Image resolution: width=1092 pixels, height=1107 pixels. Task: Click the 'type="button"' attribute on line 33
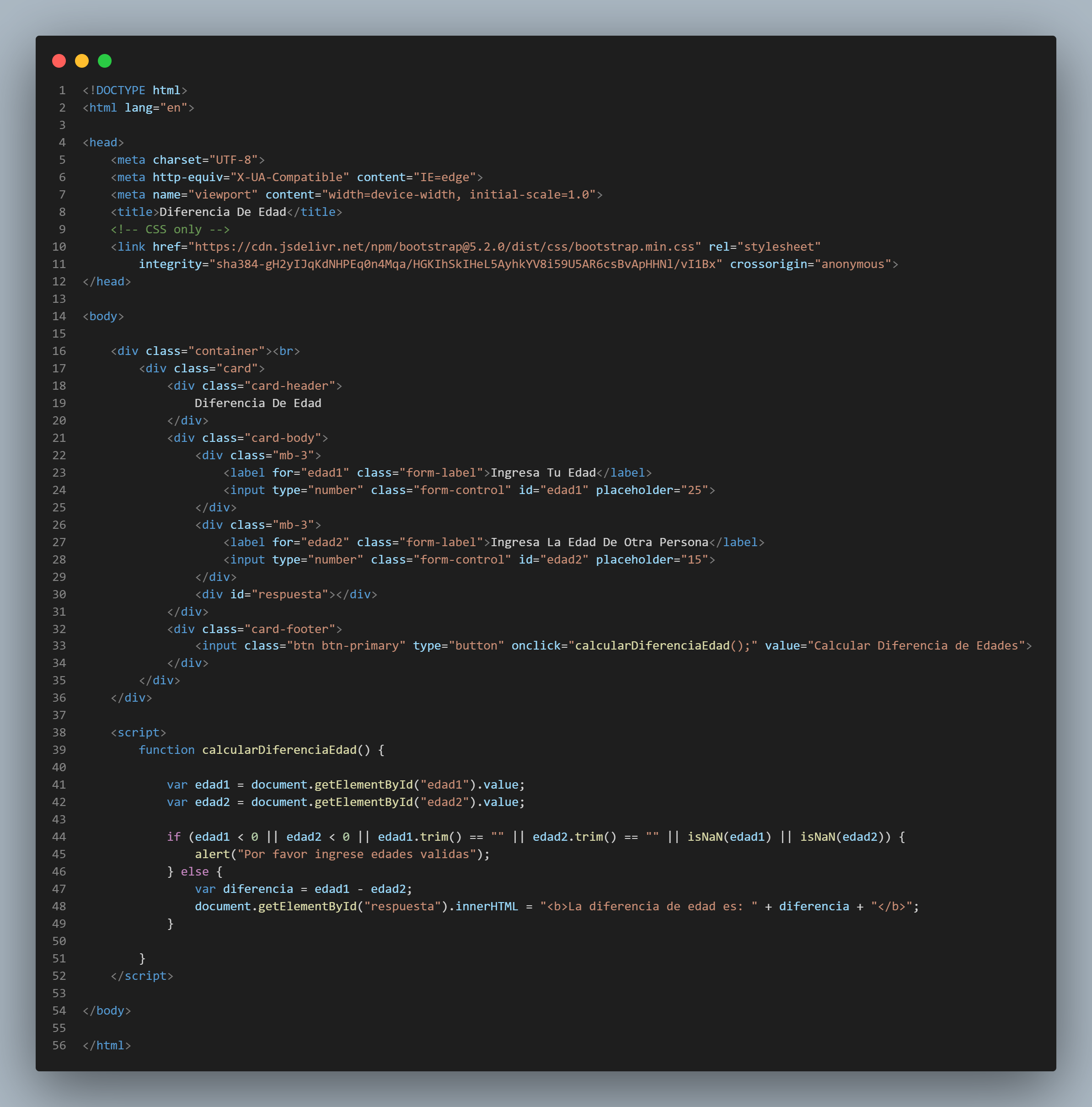[x=459, y=646]
